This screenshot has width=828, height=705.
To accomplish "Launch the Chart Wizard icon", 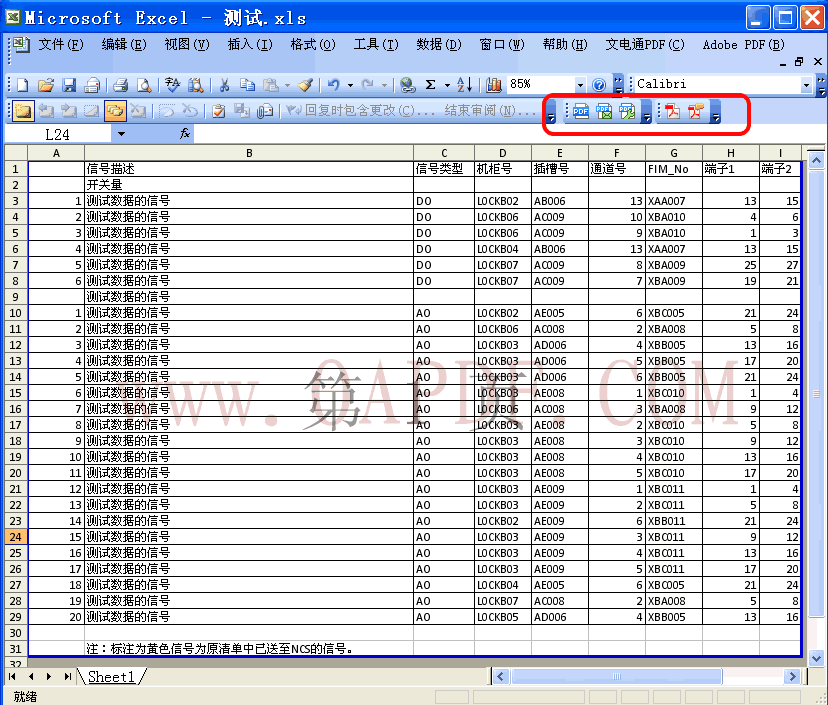I will pyautogui.click(x=494, y=84).
